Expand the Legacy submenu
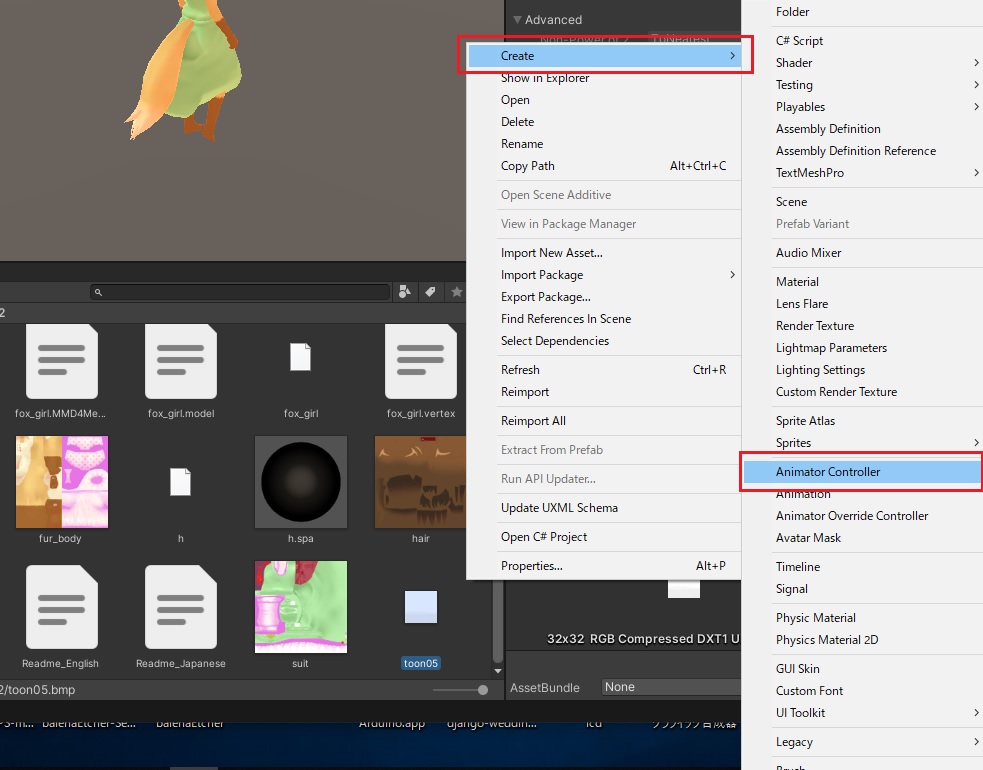 point(862,742)
